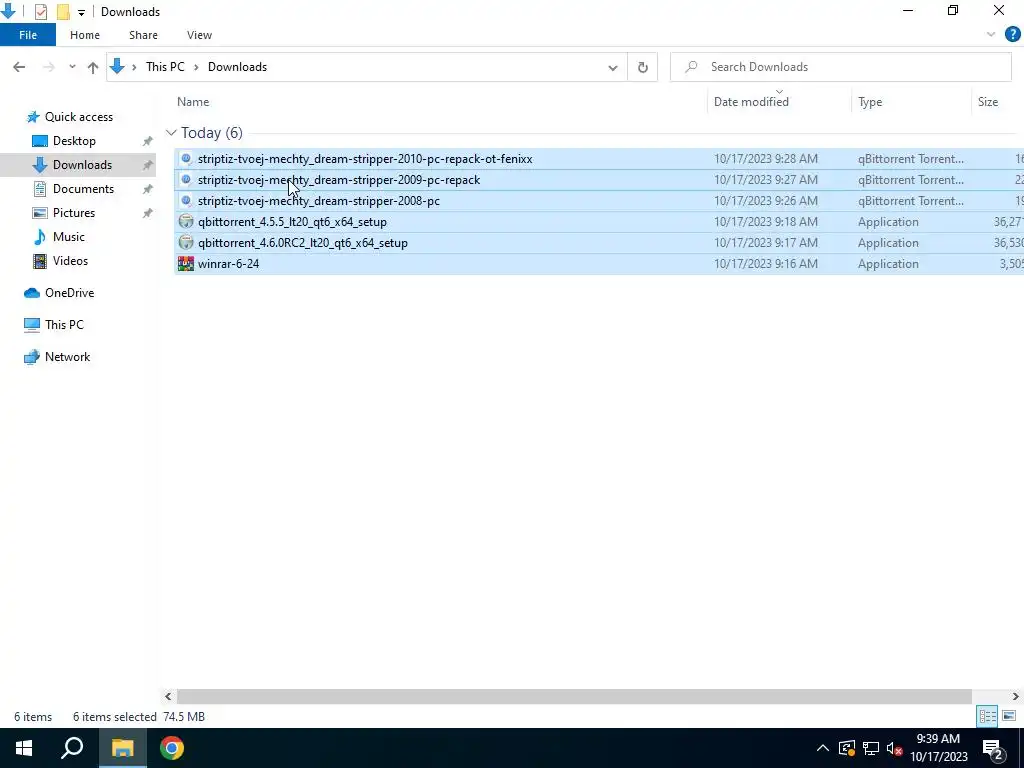1024x768 pixels.
Task: Launch Google Chrome from the taskbar
Action: click(172, 748)
